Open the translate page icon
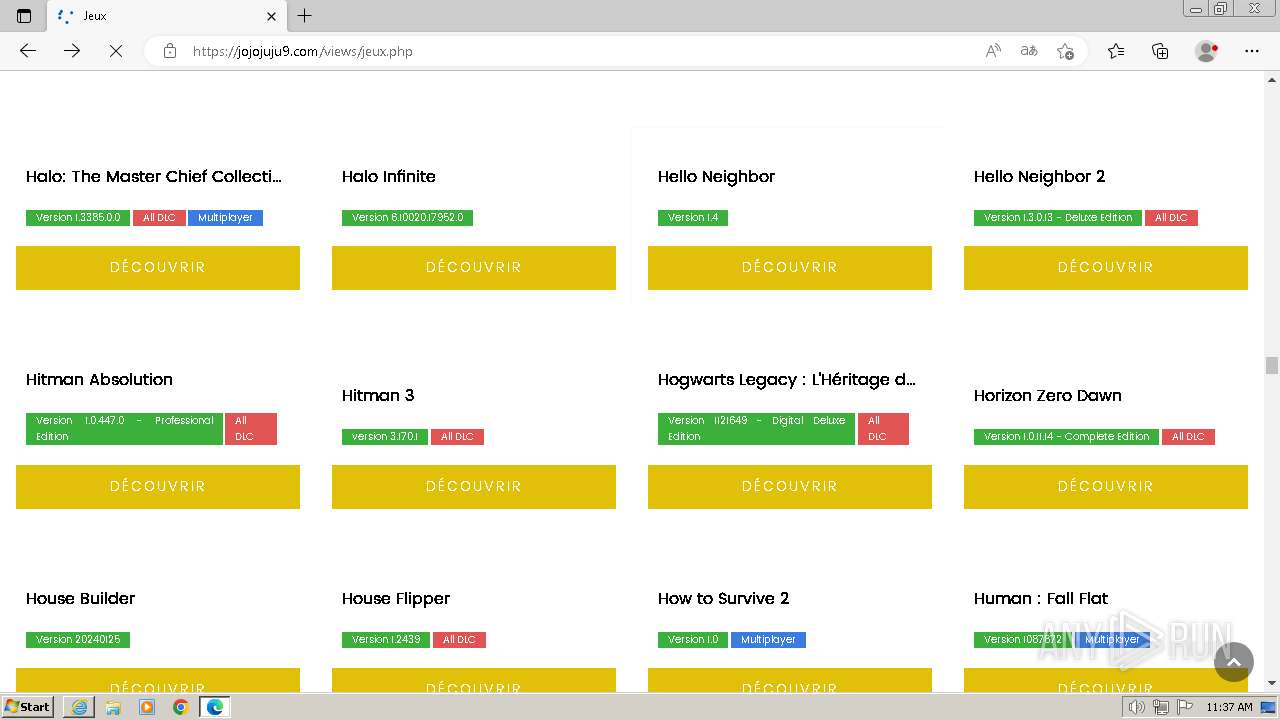This screenshot has width=1280, height=720. (1029, 51)
